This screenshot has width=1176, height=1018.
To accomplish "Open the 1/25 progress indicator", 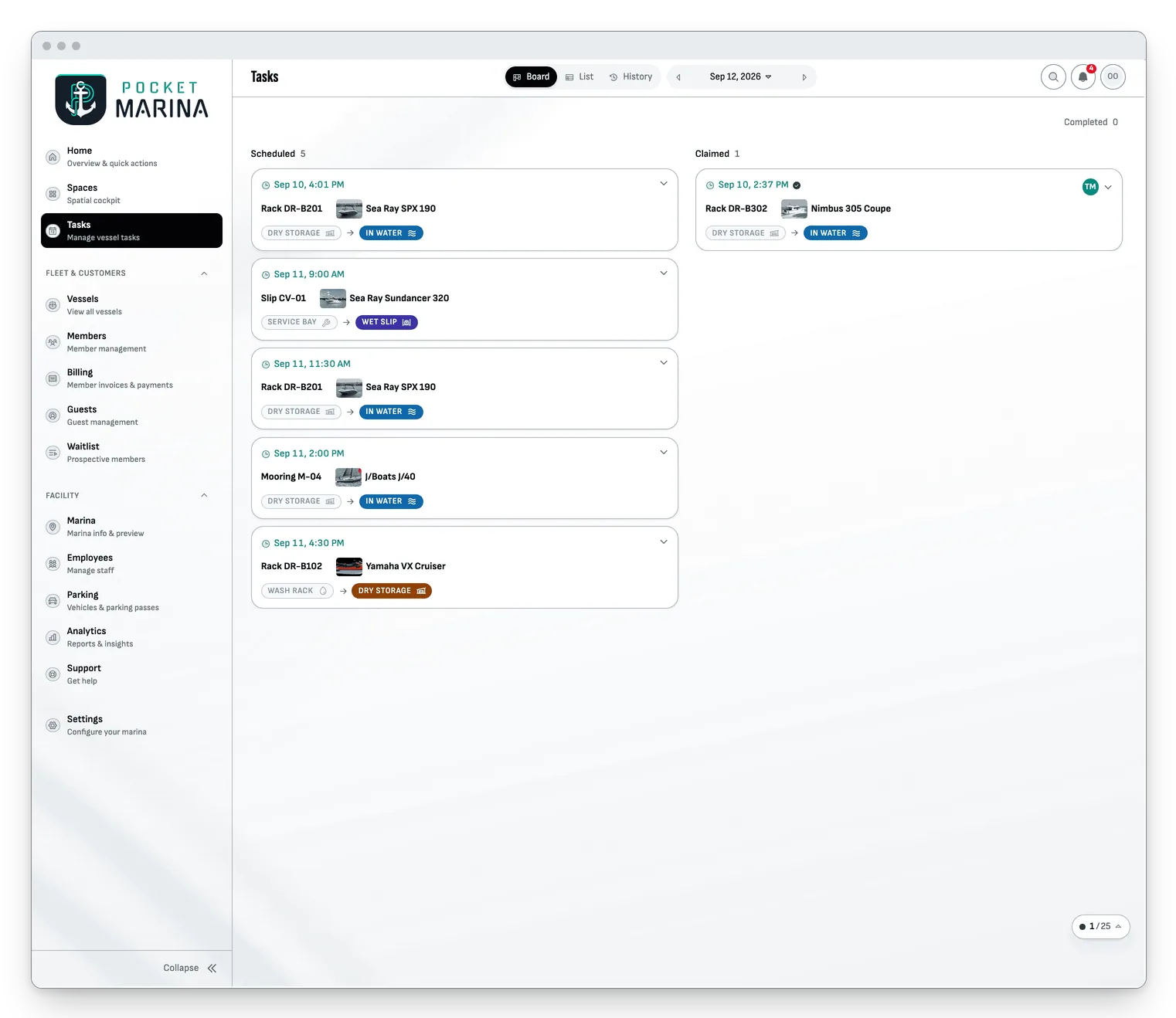I will (1100, 927).
